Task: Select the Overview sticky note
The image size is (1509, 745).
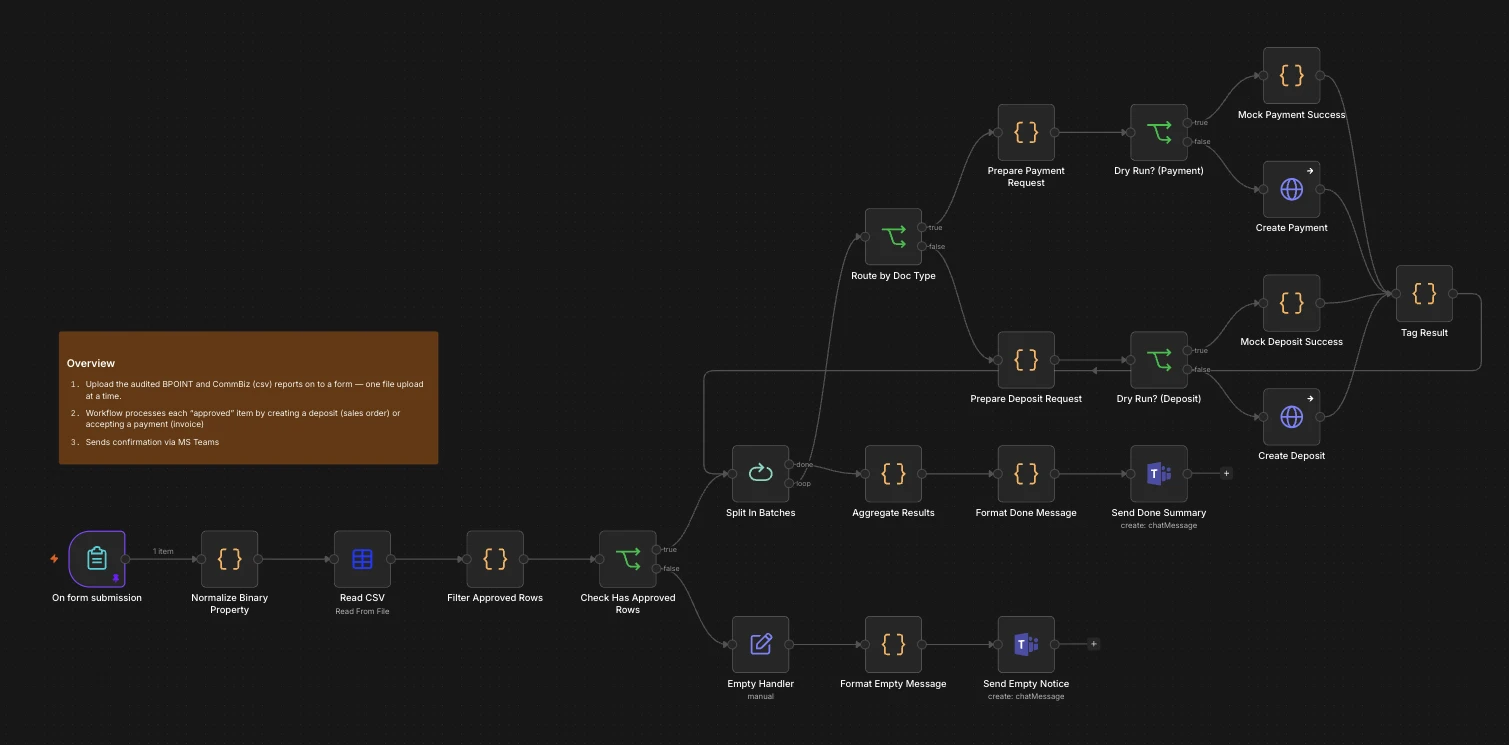Action: pos(248,398)
